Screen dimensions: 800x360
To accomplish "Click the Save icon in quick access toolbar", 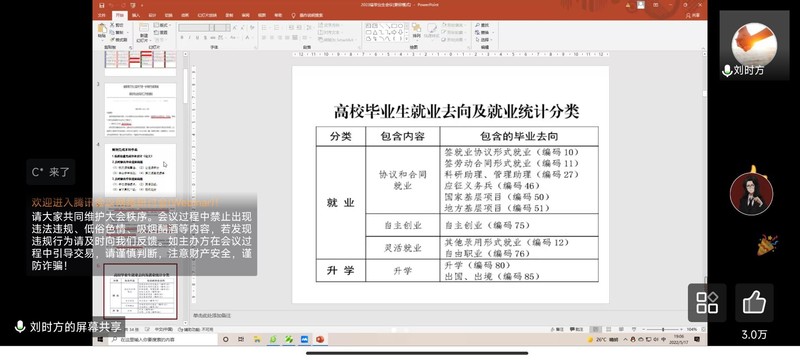I will (x=102, y=6).
